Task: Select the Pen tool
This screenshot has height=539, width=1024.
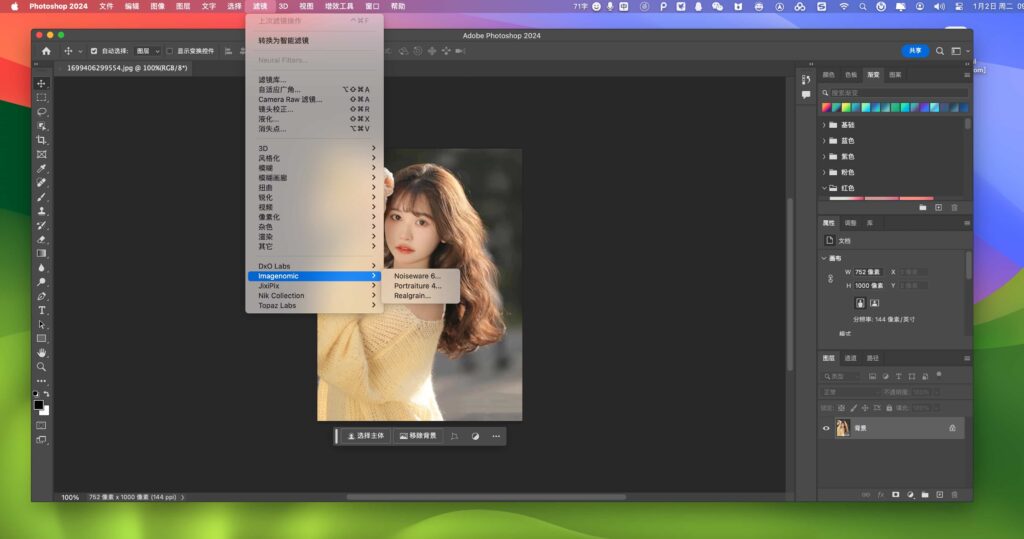Action: coord(41,296)
